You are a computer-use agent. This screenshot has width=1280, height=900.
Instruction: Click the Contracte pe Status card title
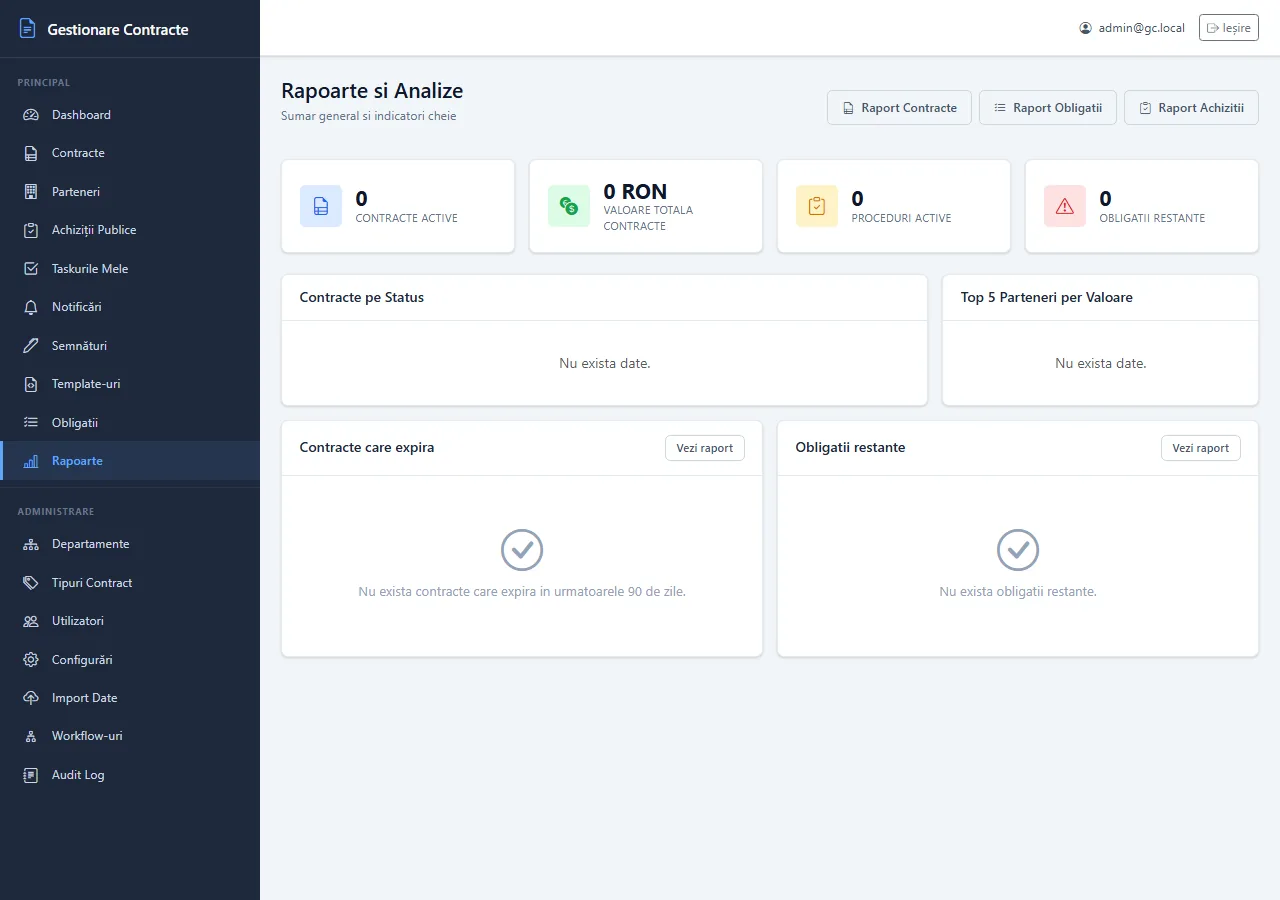(362, 298)
